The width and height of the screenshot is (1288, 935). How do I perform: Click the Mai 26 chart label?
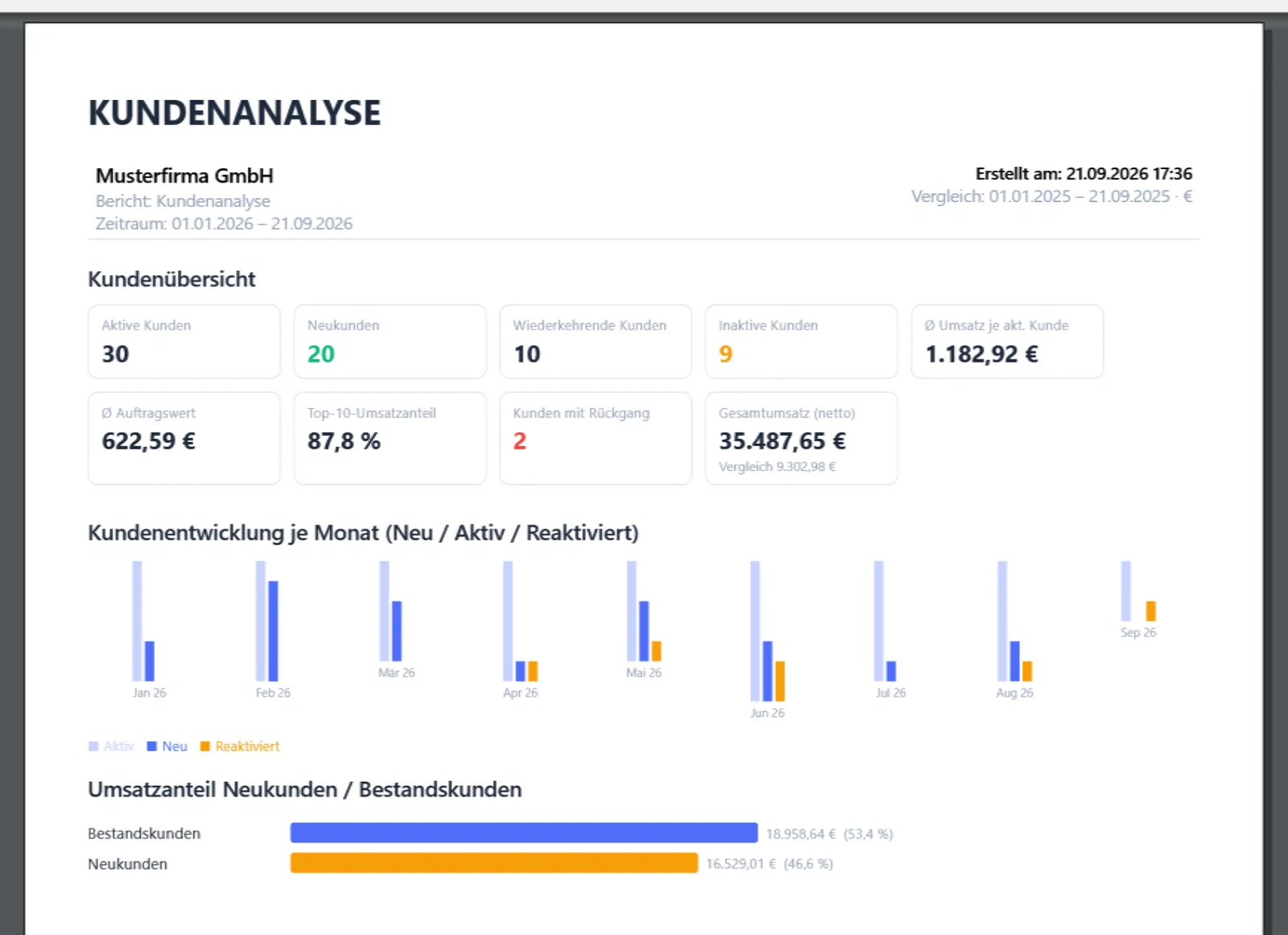[x=644, y=672]
